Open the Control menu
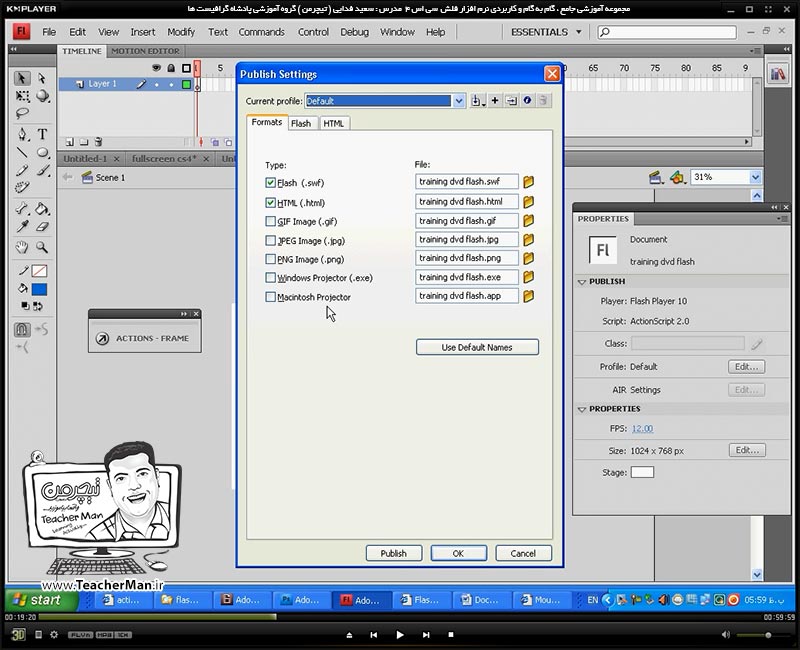The width and height of the screenshot is (800, 650). (313, 32)
